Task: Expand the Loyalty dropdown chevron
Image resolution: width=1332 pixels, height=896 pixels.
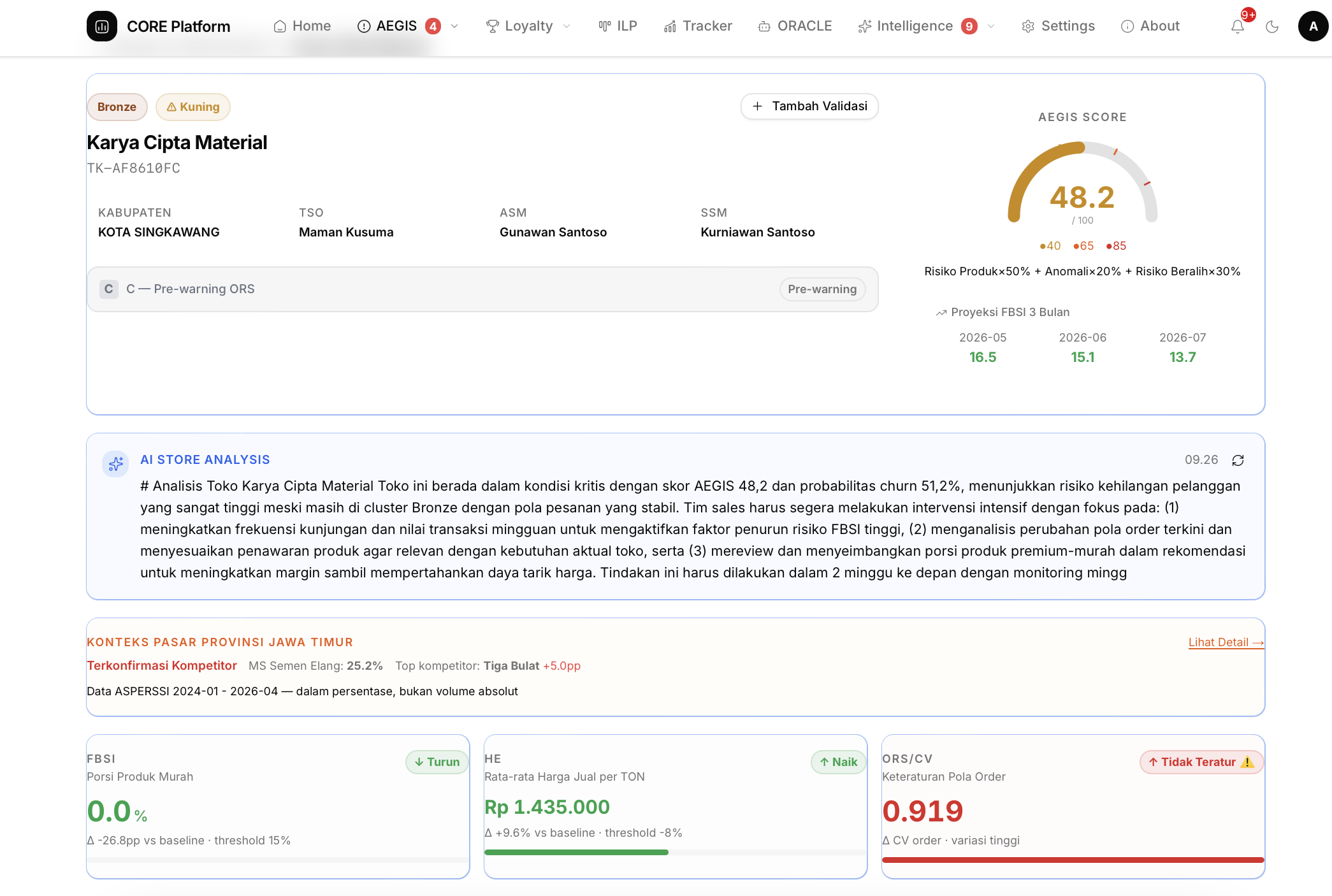Action: click(567, 26)
